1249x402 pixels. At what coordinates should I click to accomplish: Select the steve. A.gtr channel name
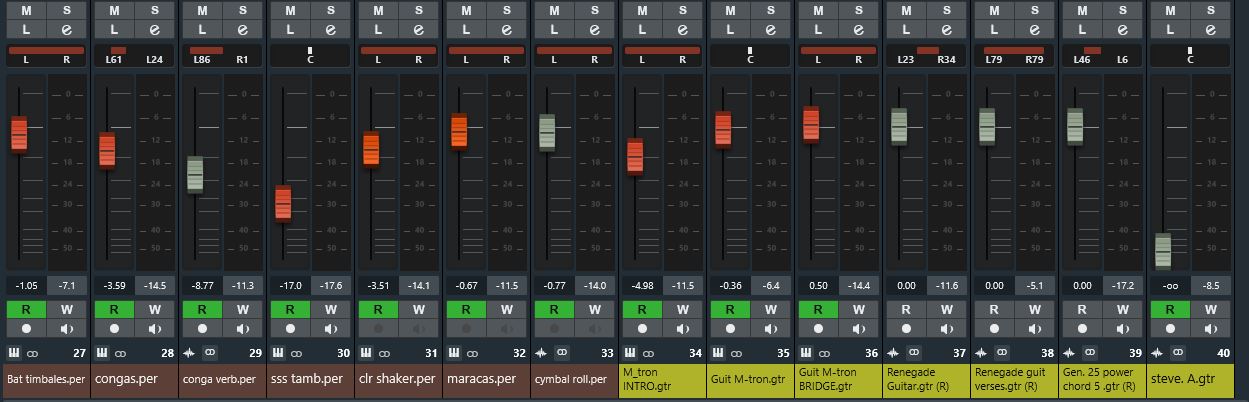pyautogui.click(x=1190, y=380)
